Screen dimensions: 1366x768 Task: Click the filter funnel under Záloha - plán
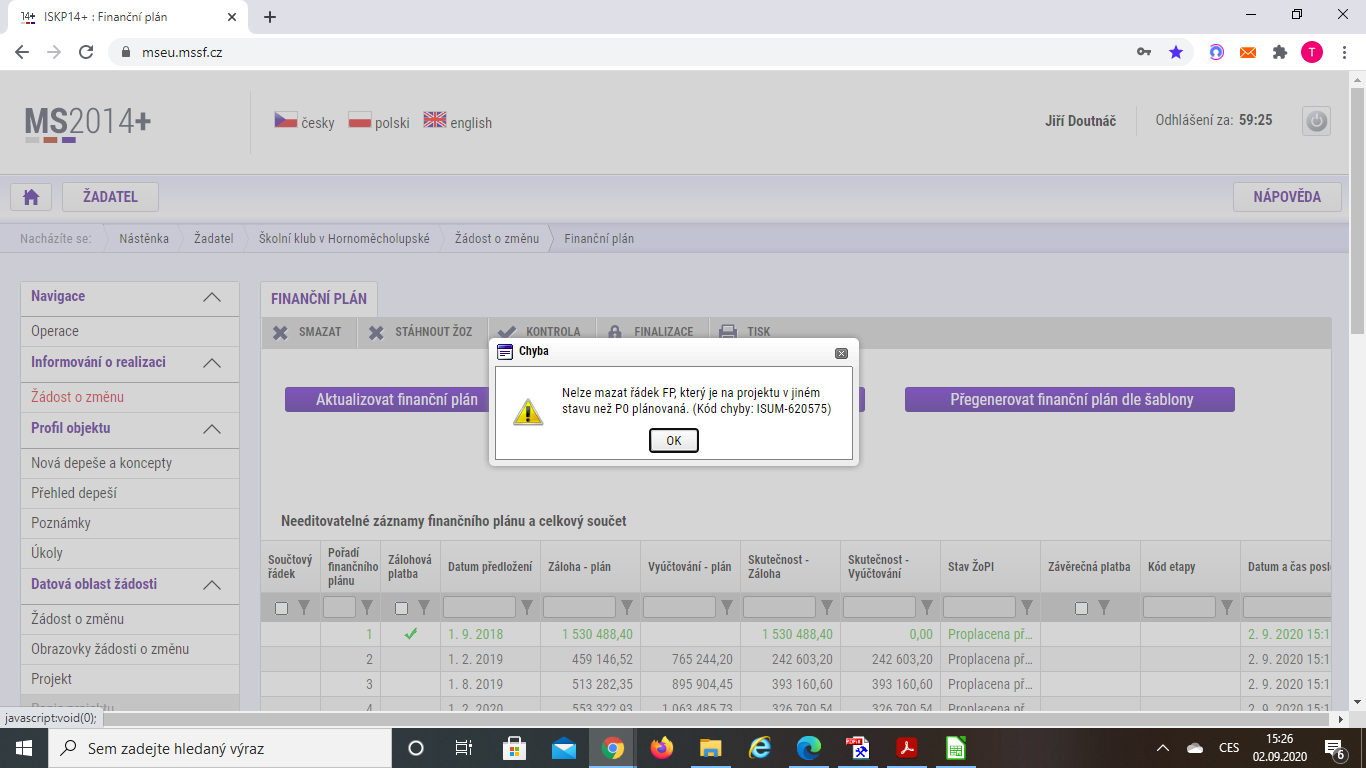[627, 607]
